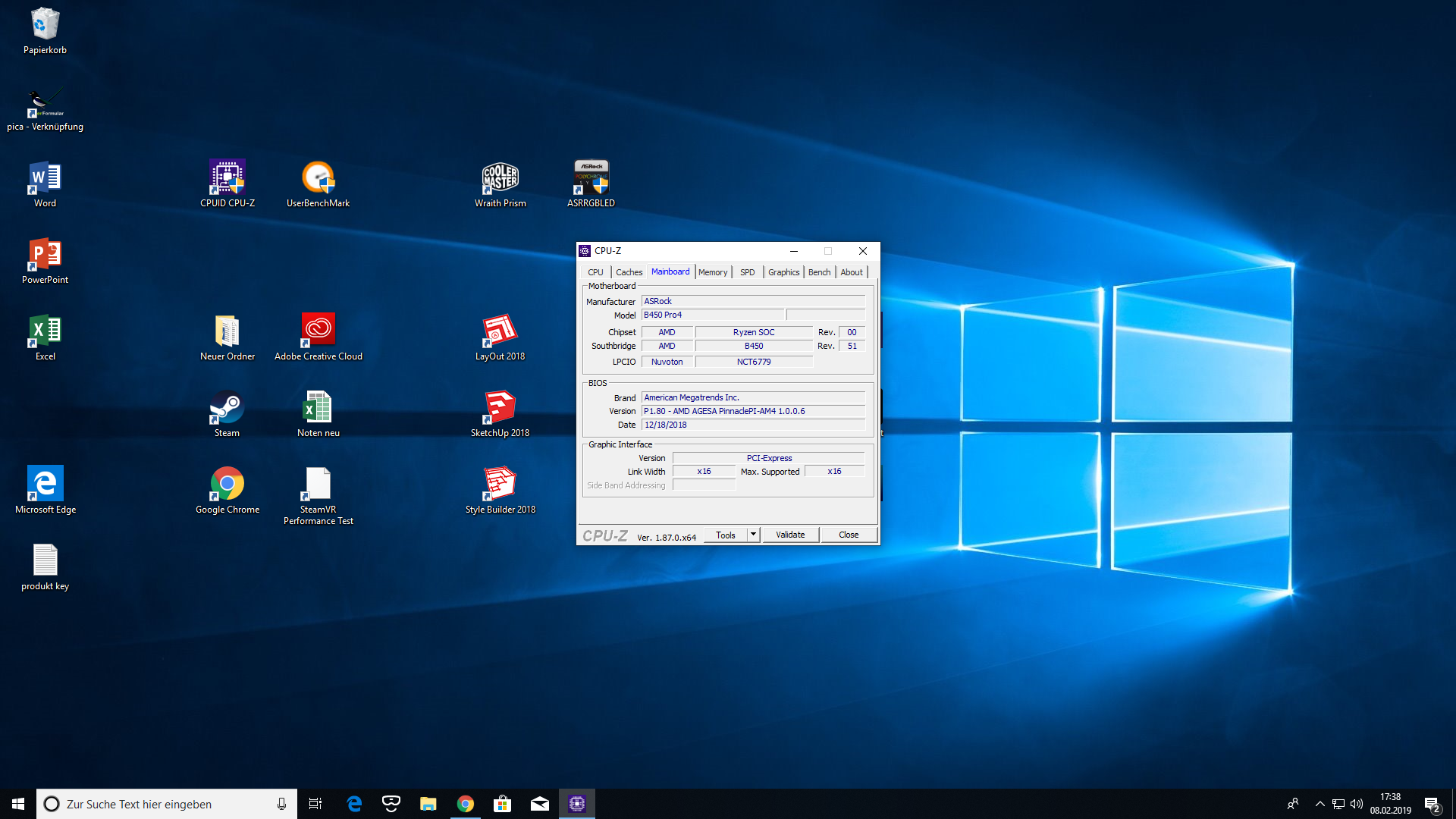Open Chrome from the taskbar

466,804
